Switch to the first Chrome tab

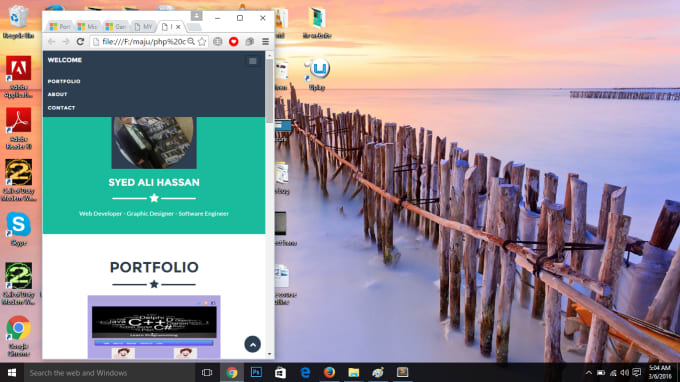coord(59,26)
